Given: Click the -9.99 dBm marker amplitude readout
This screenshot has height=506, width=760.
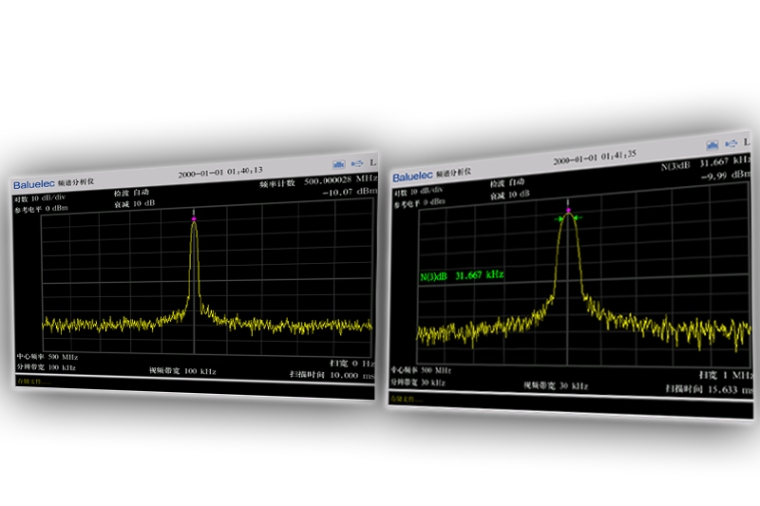Looking at the screenshot, I should tap(725, 174).
